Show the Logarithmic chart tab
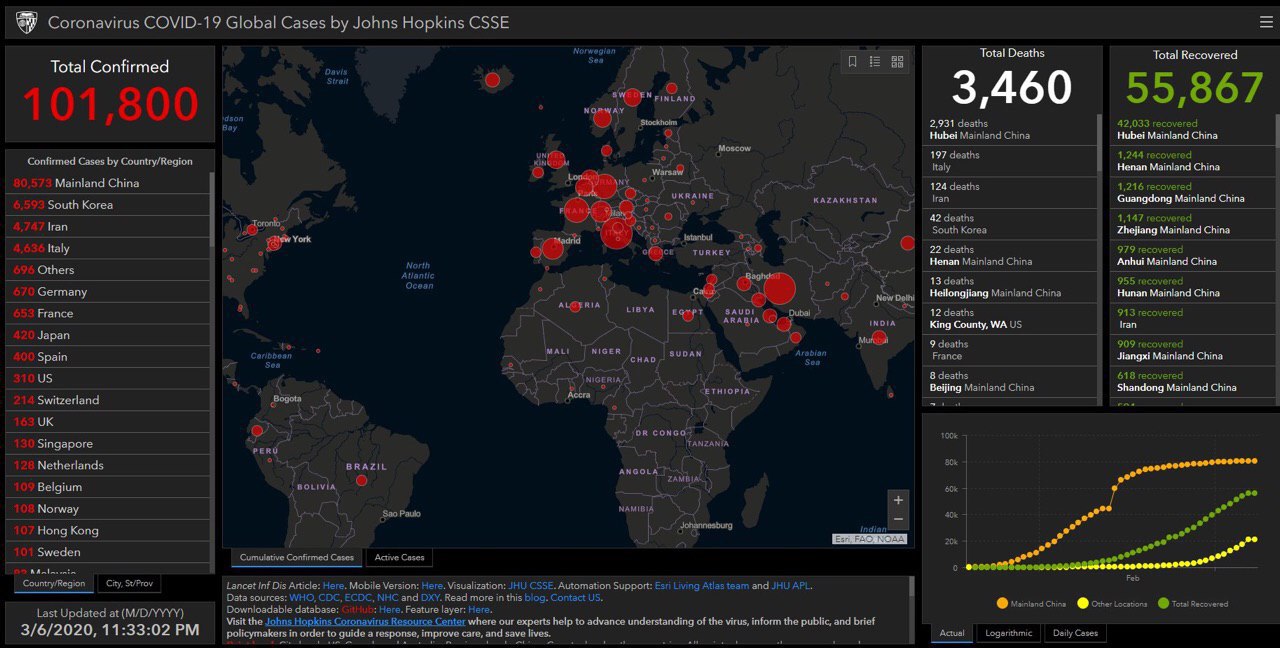The height and width of the screenshot is (648, 1280). [x=1008, y=633]
